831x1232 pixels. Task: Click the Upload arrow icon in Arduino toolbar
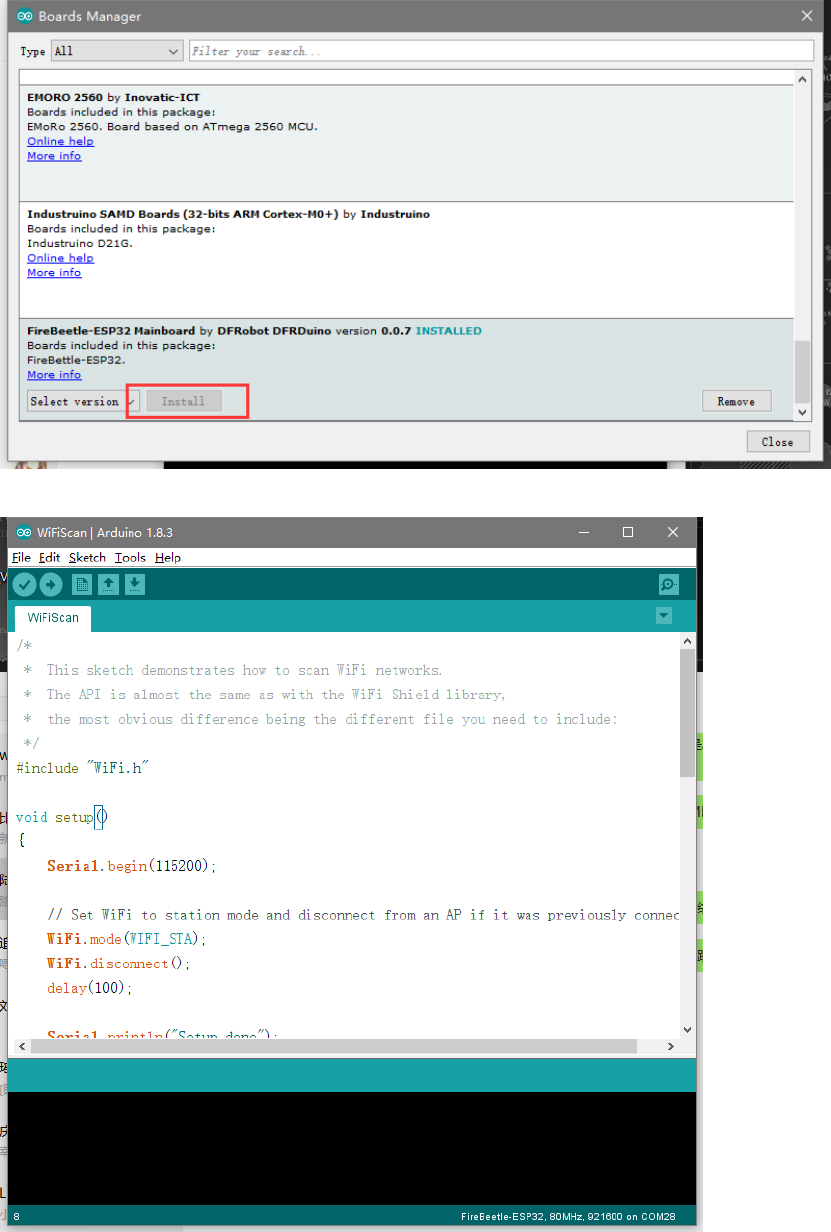(50, 585)
